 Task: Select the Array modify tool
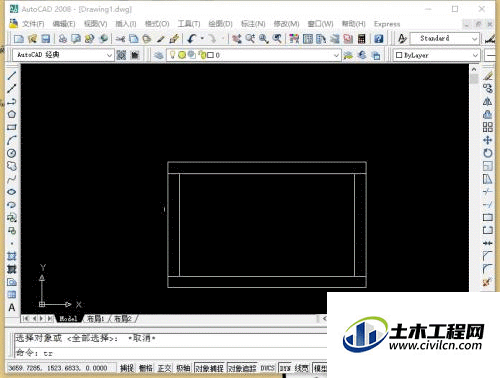point(488,127)
